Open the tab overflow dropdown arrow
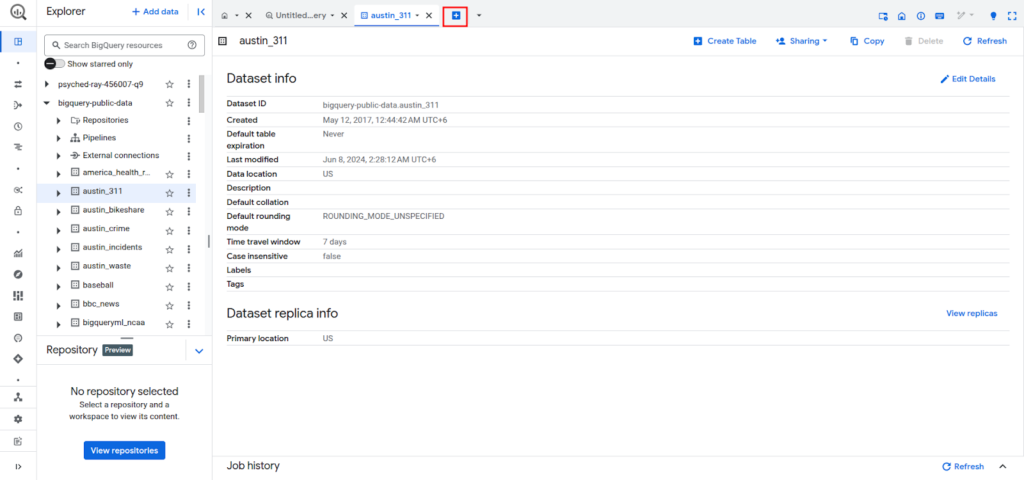Viewport: 1024px width, 480px height. coord(479,15)
